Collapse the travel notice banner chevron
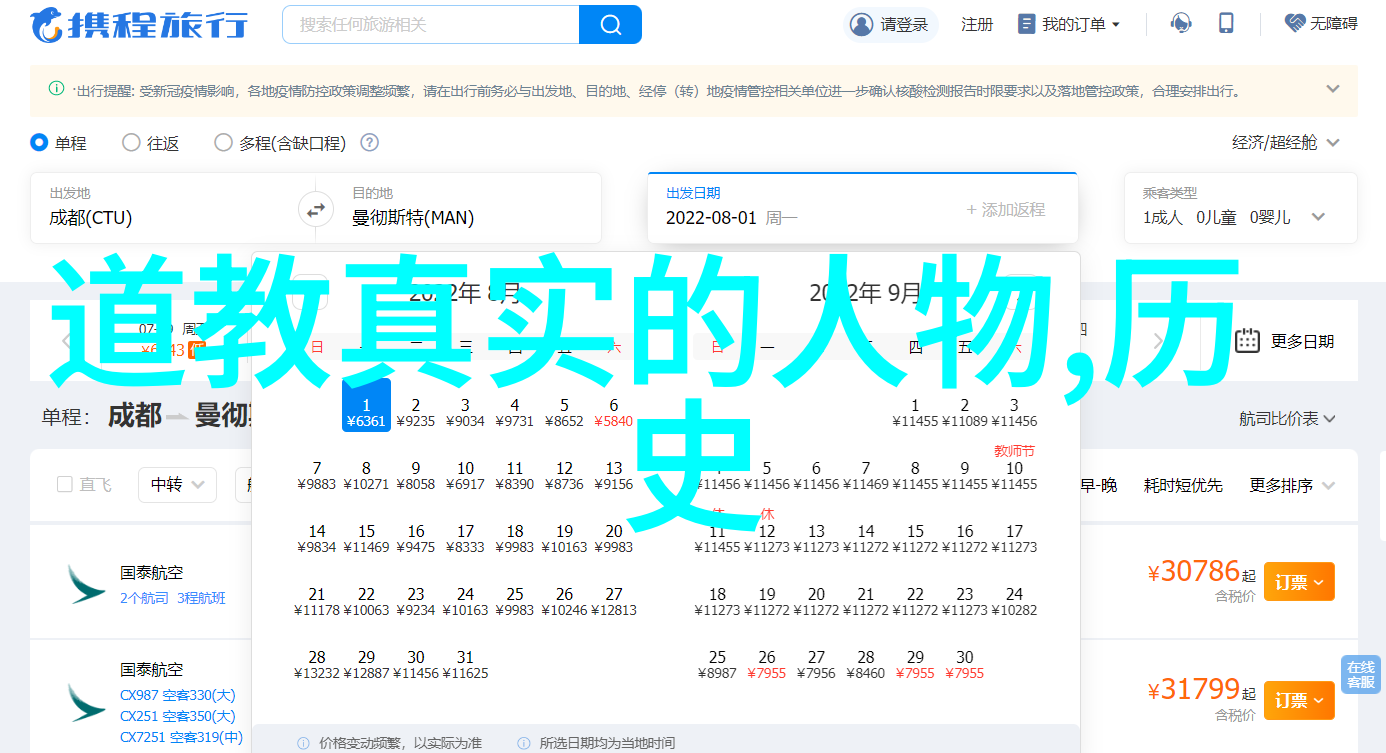Screen dimensions: 1386x753 [x=1332, y=89]
